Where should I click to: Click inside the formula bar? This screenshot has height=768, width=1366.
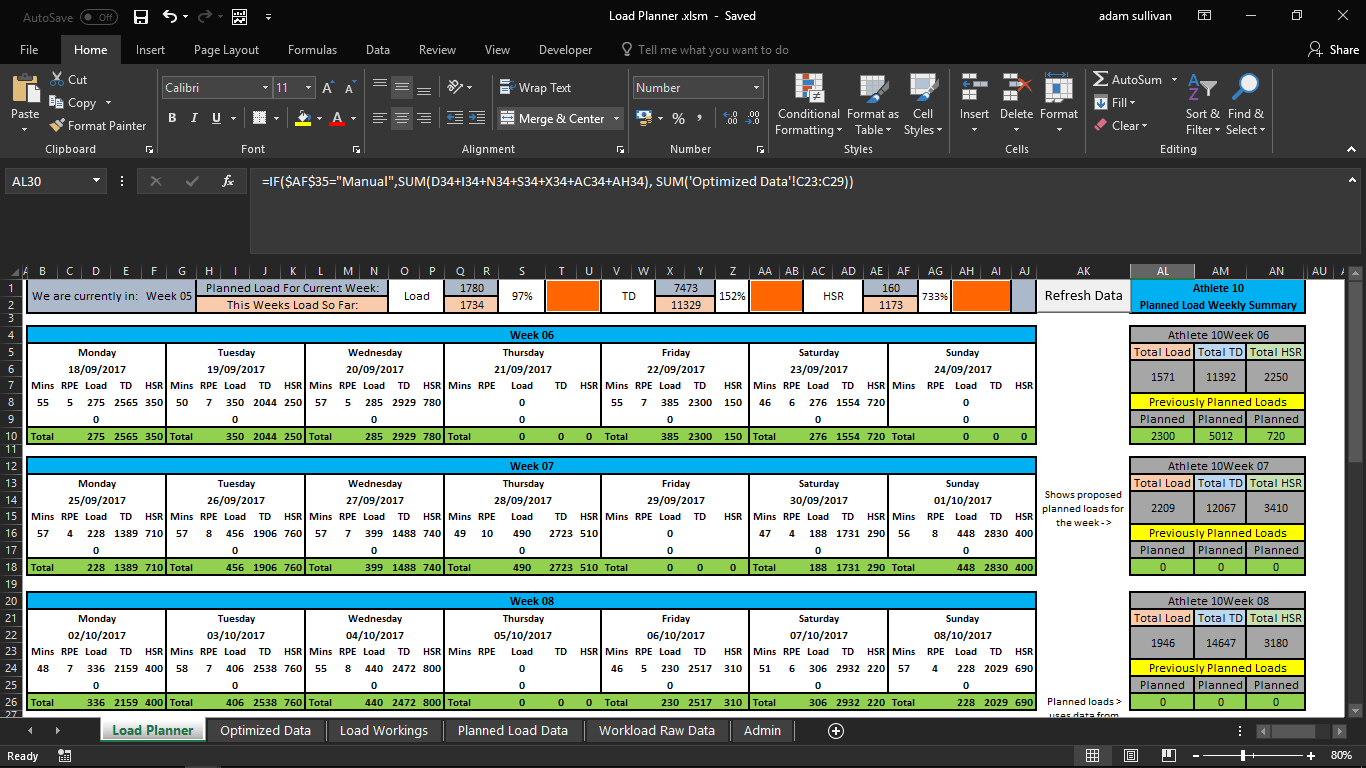(x=700, y=181)
